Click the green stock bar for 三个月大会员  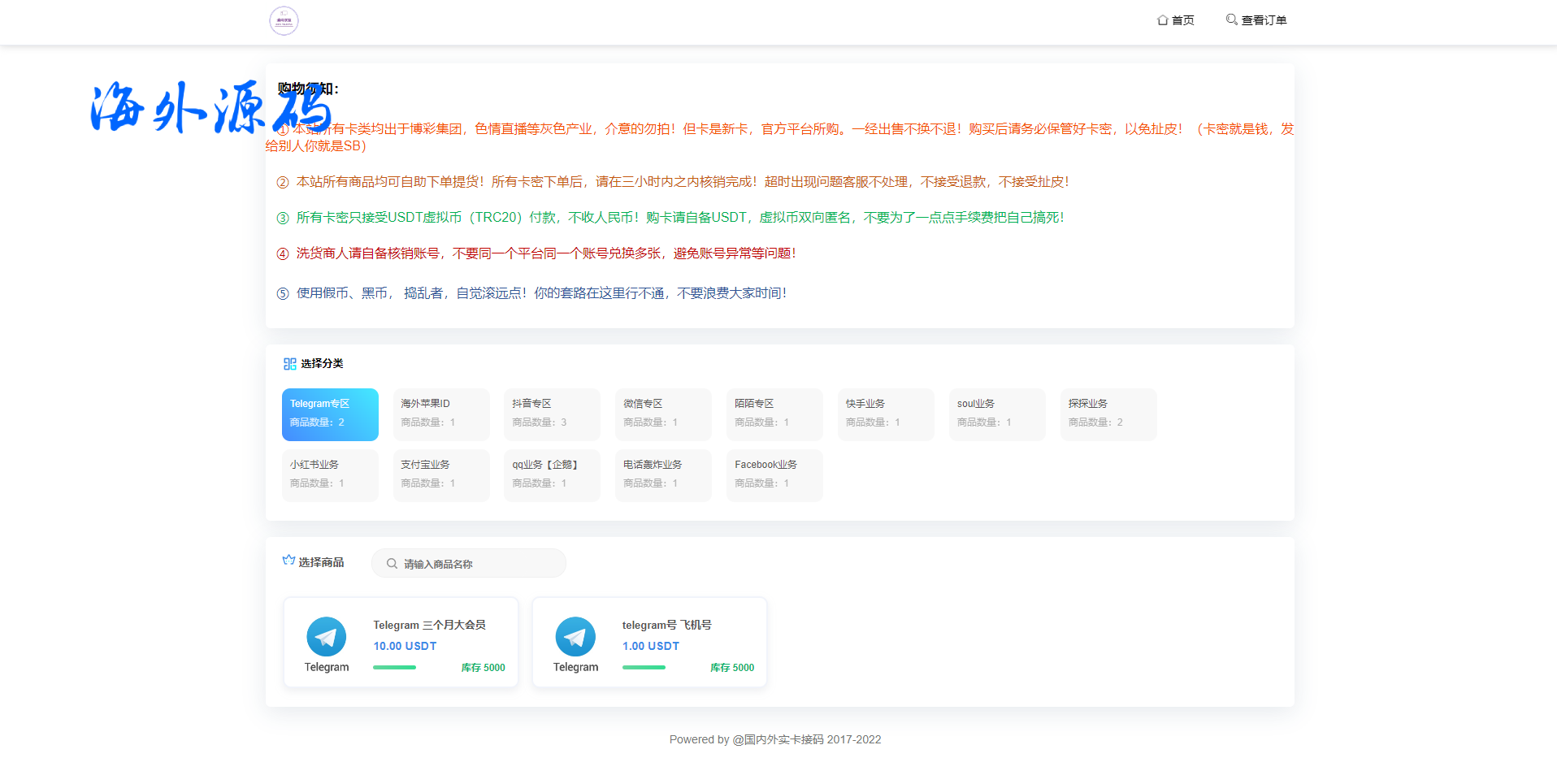coord(394,668)
